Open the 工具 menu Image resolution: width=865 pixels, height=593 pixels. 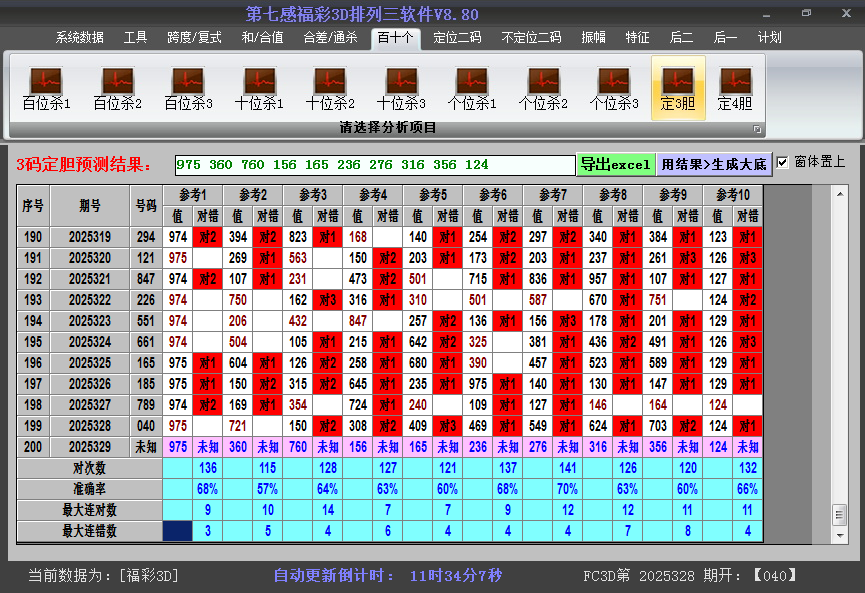click(x=135, y=37)
